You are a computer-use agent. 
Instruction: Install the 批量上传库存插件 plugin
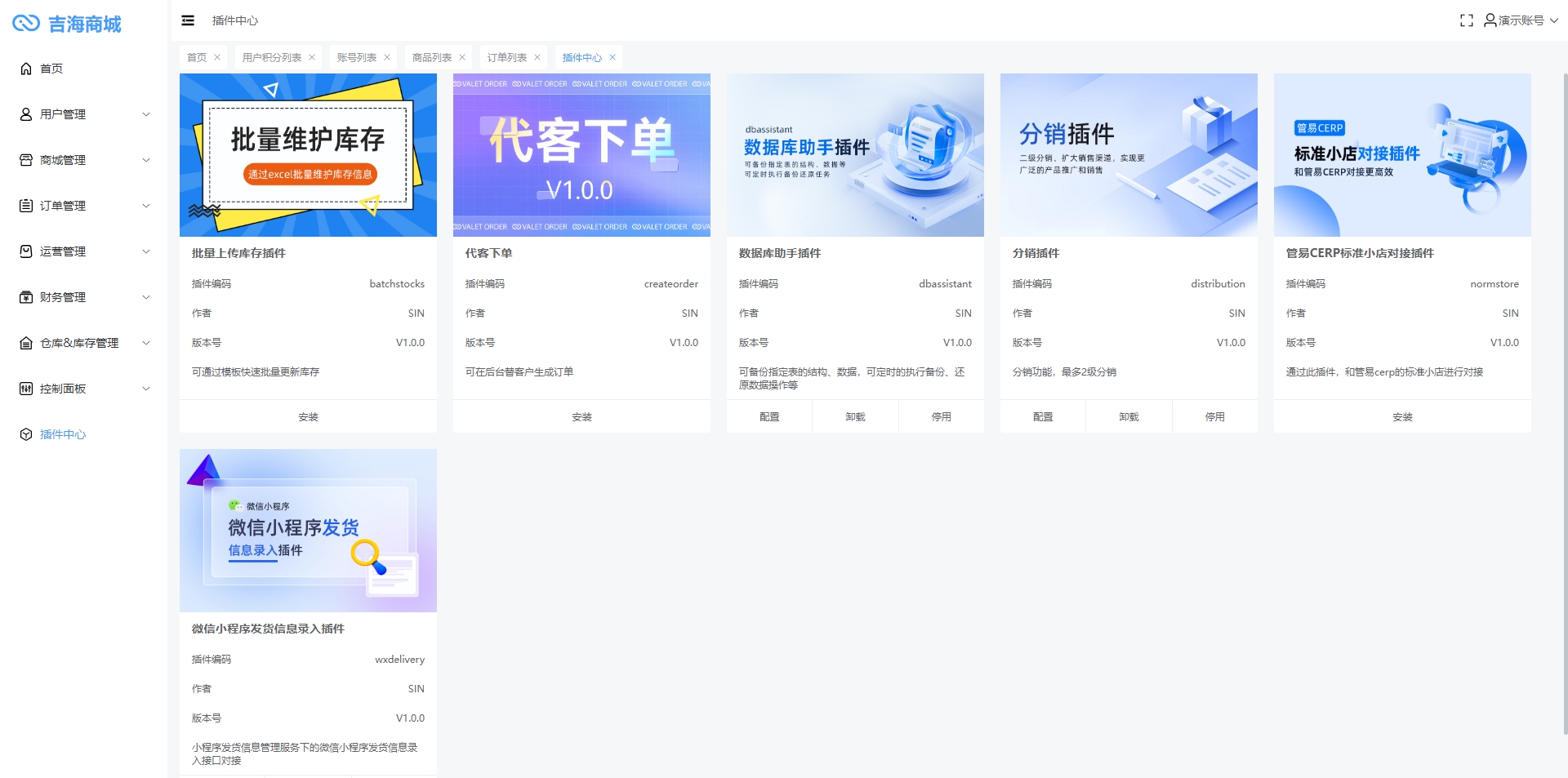click(308, 416)
